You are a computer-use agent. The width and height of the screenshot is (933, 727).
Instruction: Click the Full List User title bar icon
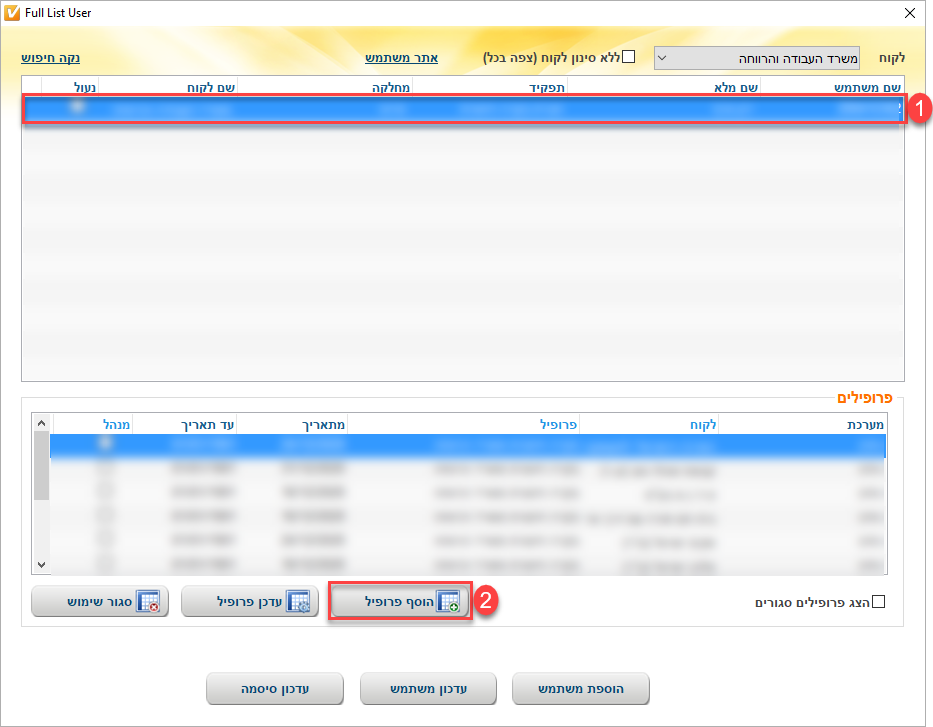(13, 13)
